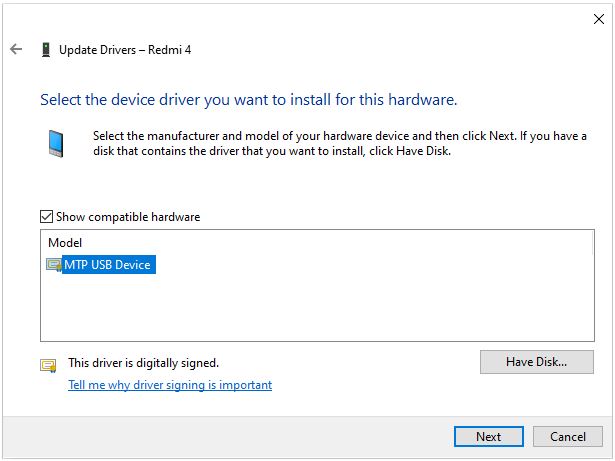Click the Redmi 4 device icon in the title bar
This screenshot has width=615, height=461.
point(46,49)
